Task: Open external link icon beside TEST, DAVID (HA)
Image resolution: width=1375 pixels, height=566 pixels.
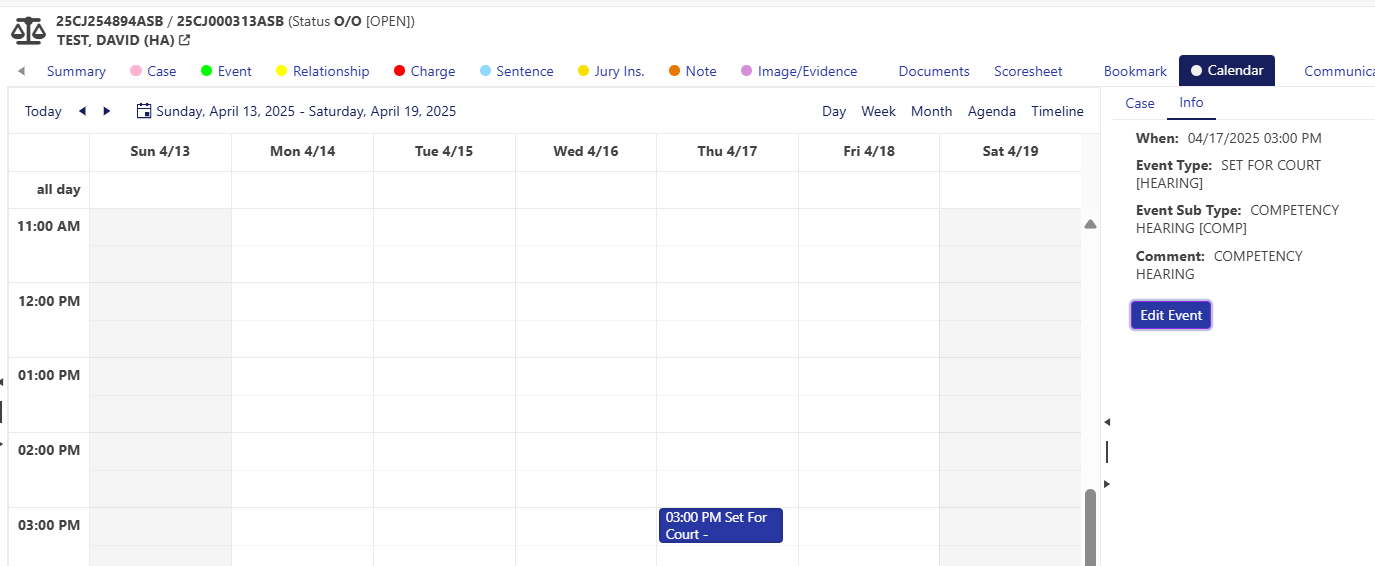Action: [184, 41]
